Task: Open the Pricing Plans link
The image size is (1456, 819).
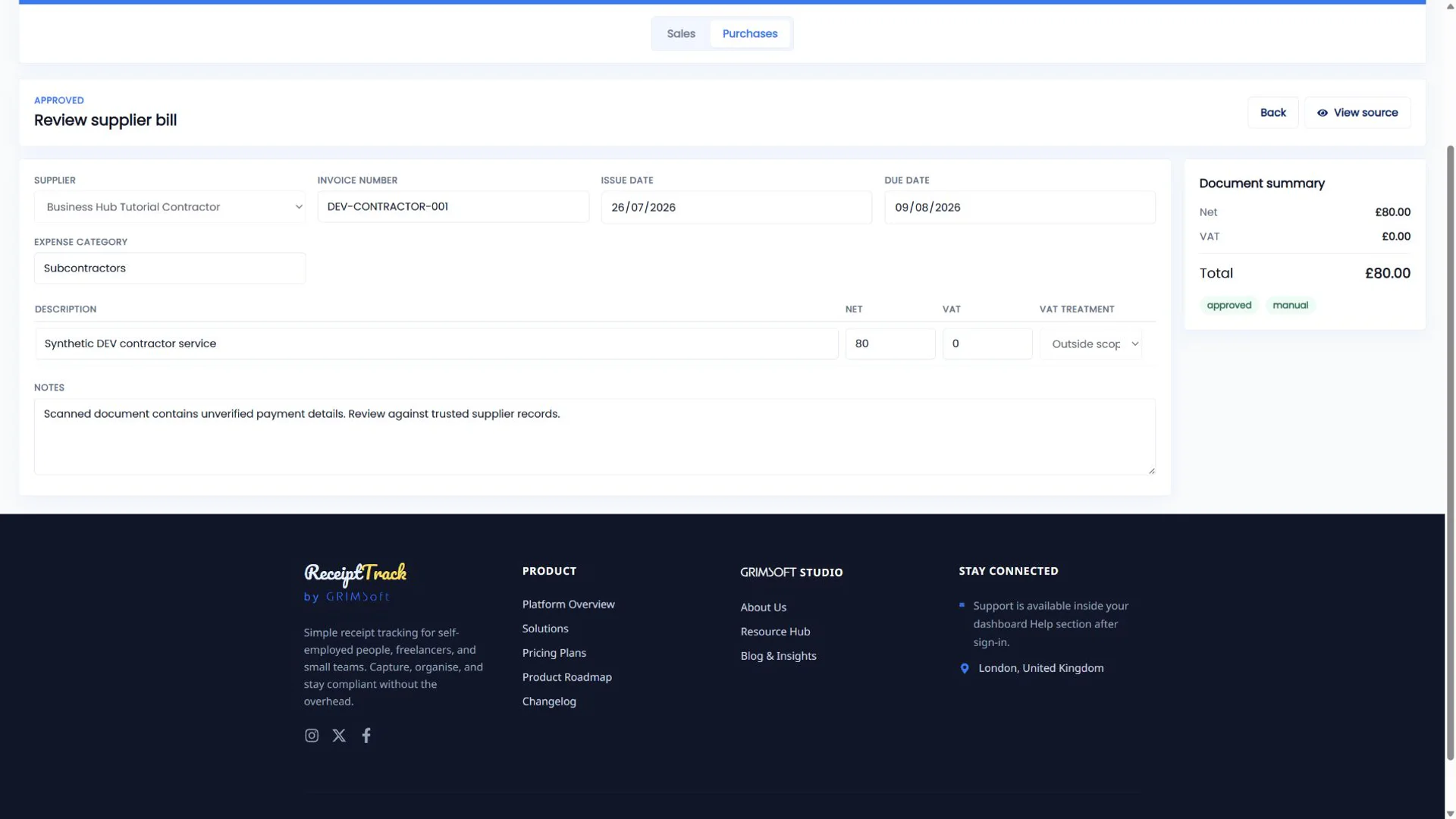Action: (x=554, y=653)
